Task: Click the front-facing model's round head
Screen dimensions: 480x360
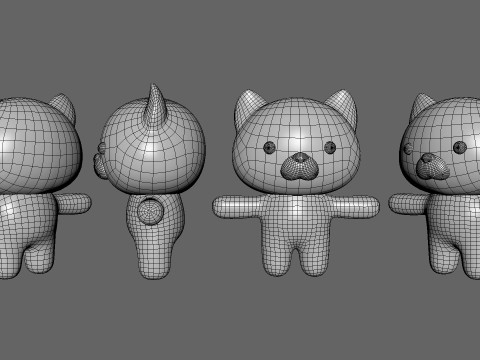Action: tap(296, 146)
